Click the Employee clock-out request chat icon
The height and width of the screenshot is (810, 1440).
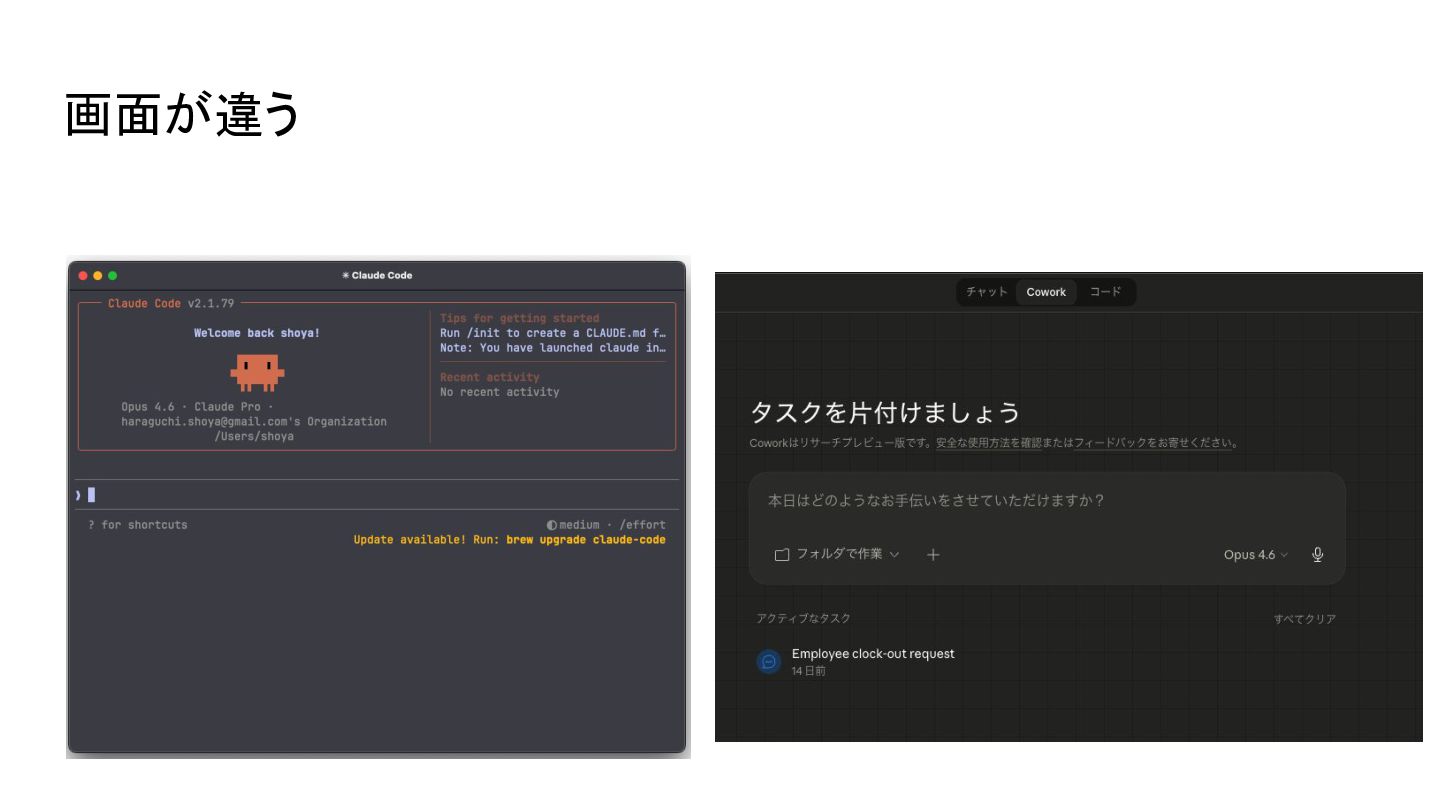768,661
